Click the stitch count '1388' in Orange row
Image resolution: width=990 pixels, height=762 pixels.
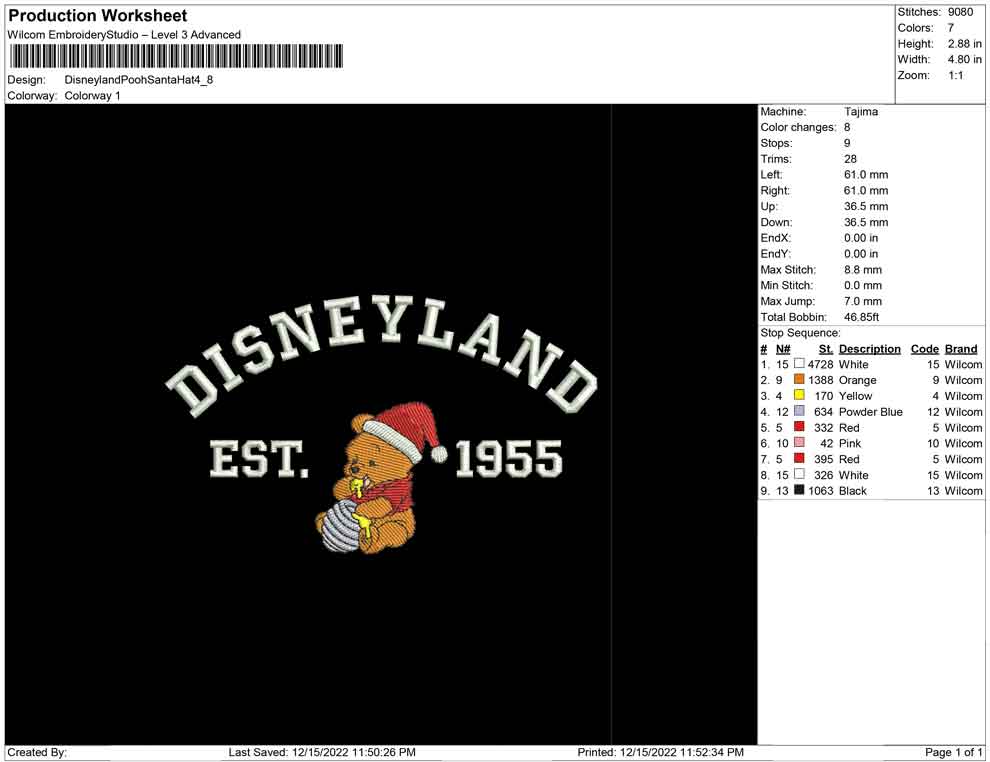[820, 380]
